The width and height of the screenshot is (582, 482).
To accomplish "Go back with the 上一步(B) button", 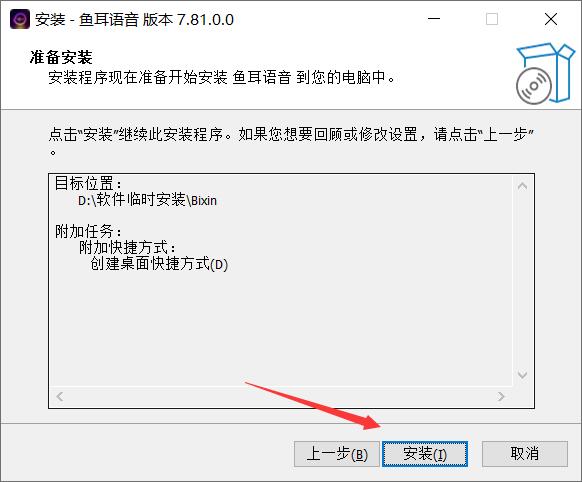I will point(337,453).
